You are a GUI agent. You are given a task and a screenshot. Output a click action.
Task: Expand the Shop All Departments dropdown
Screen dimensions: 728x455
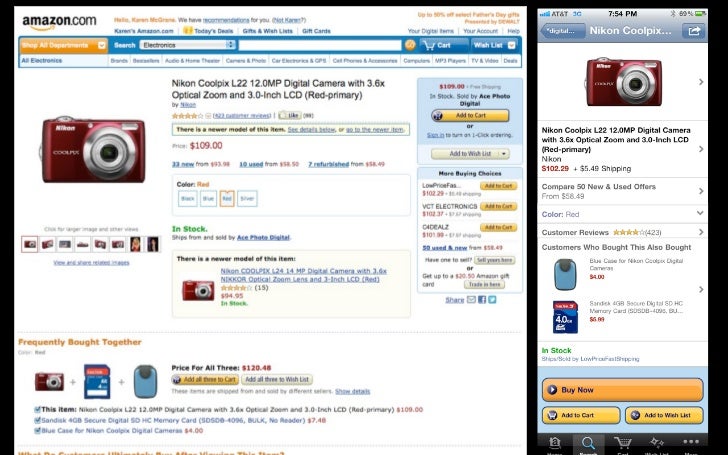pos(63,45)
